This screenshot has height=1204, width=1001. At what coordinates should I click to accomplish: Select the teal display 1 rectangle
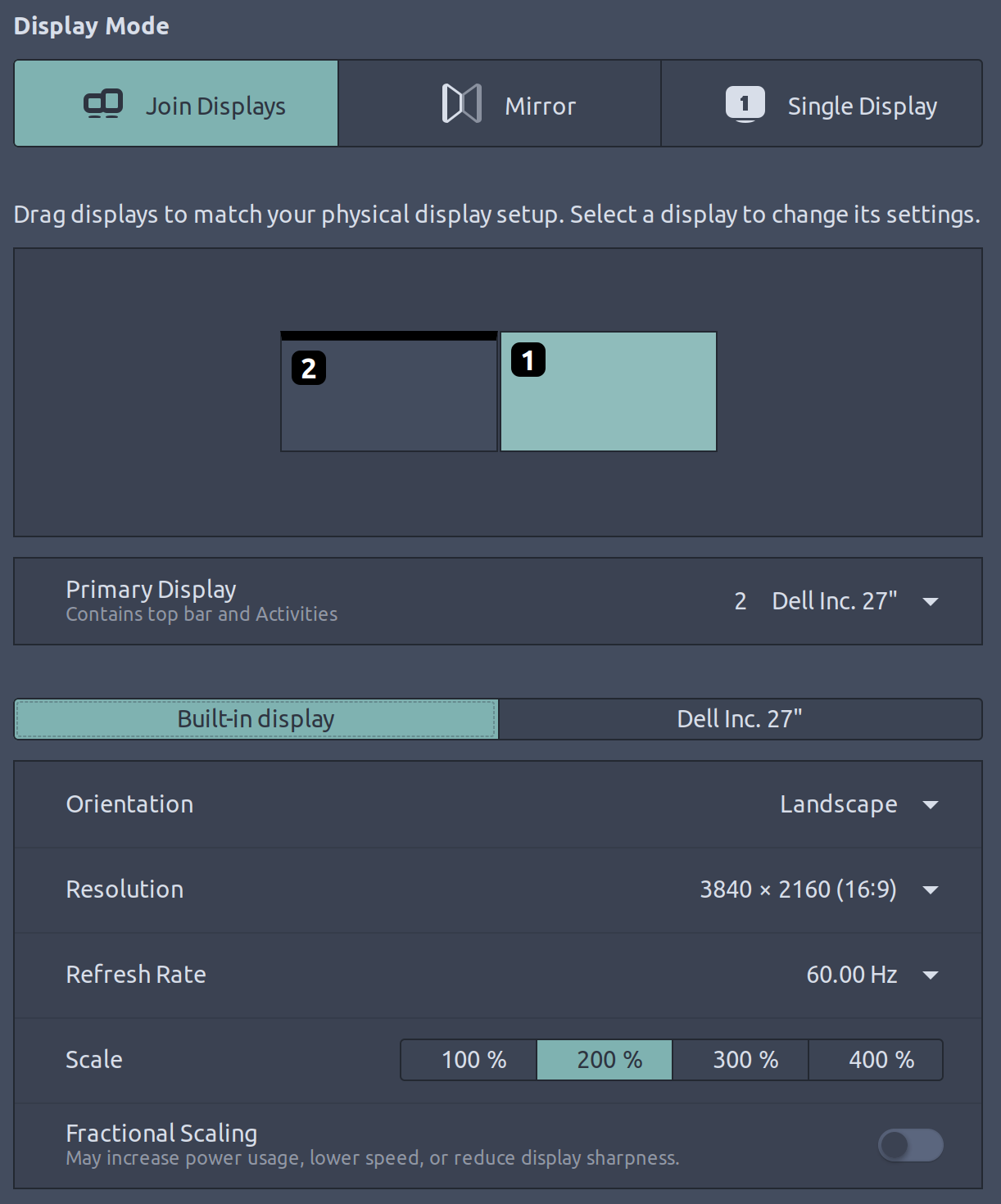[609, 392]
